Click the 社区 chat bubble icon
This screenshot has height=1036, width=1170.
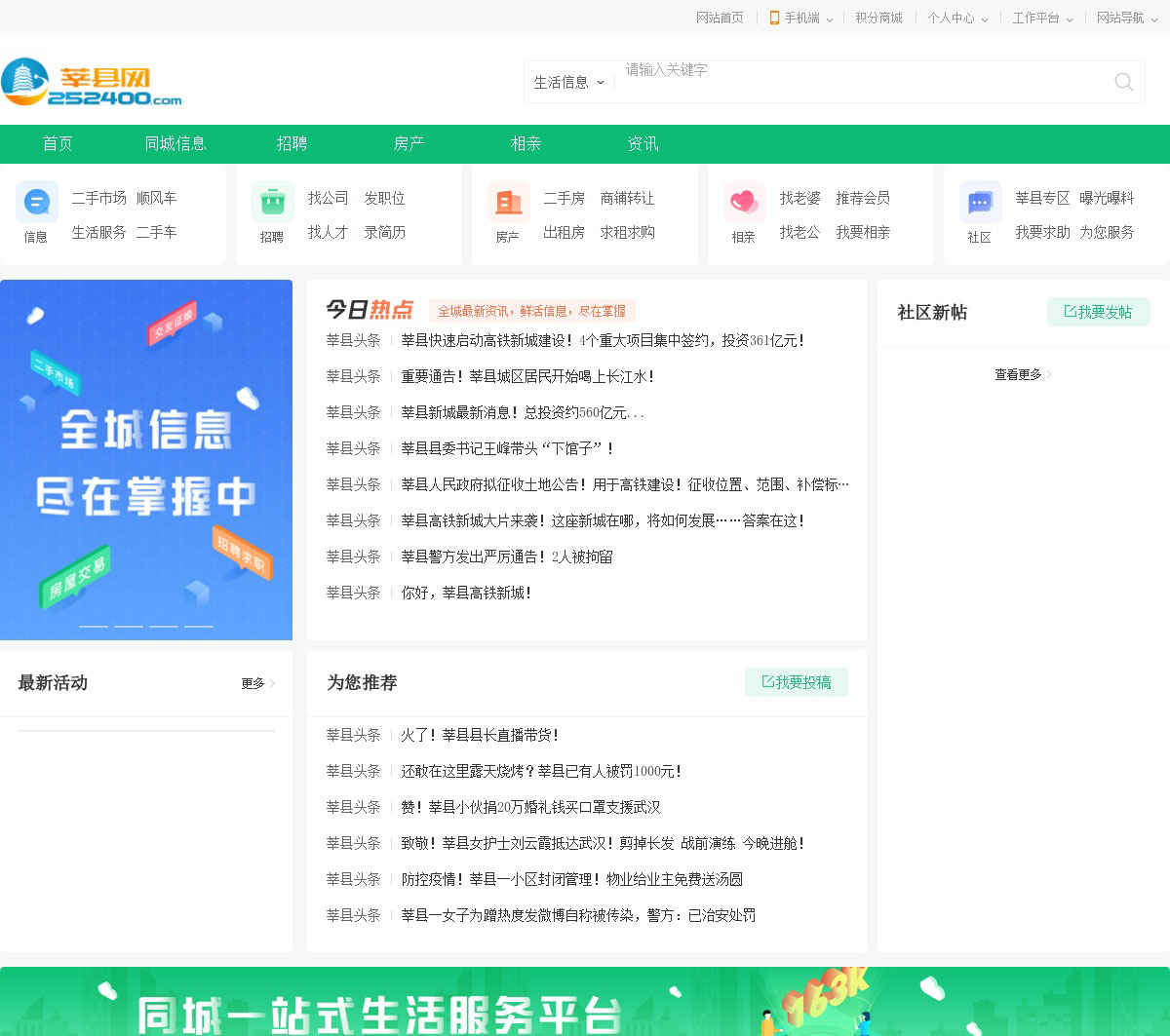coord(980,202)
